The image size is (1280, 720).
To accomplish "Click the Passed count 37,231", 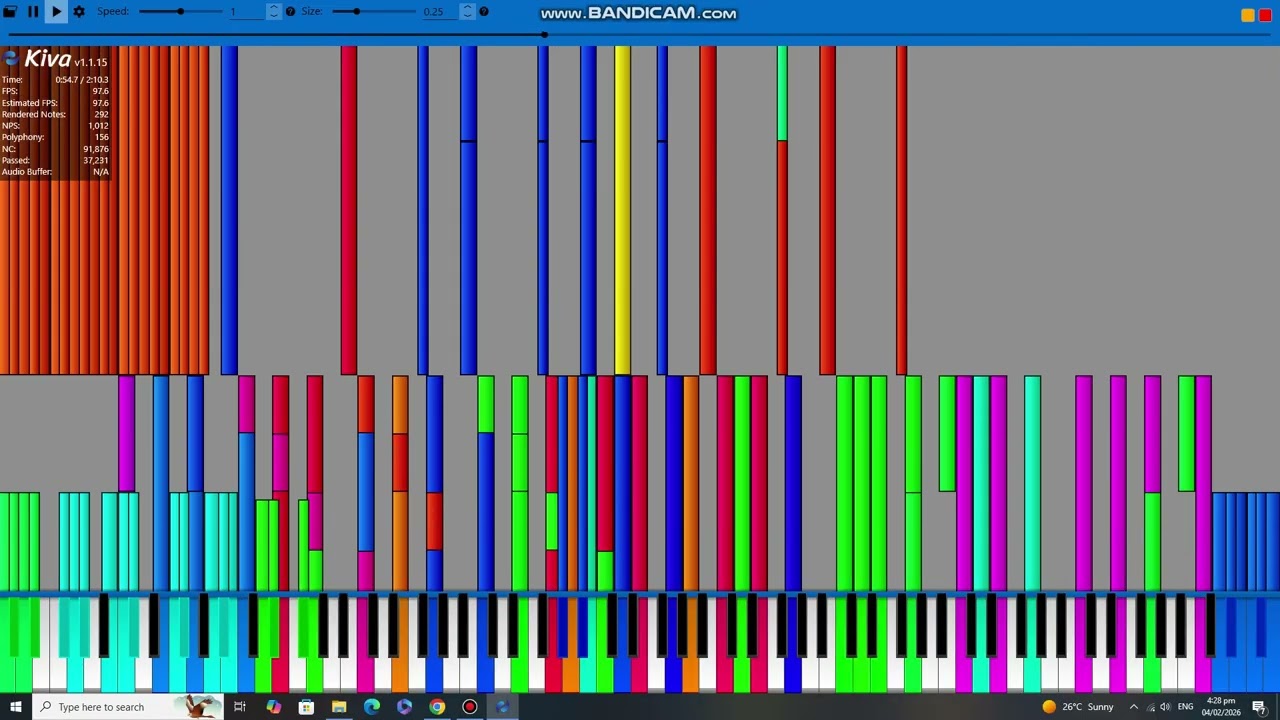I will (x=96, y=160).
